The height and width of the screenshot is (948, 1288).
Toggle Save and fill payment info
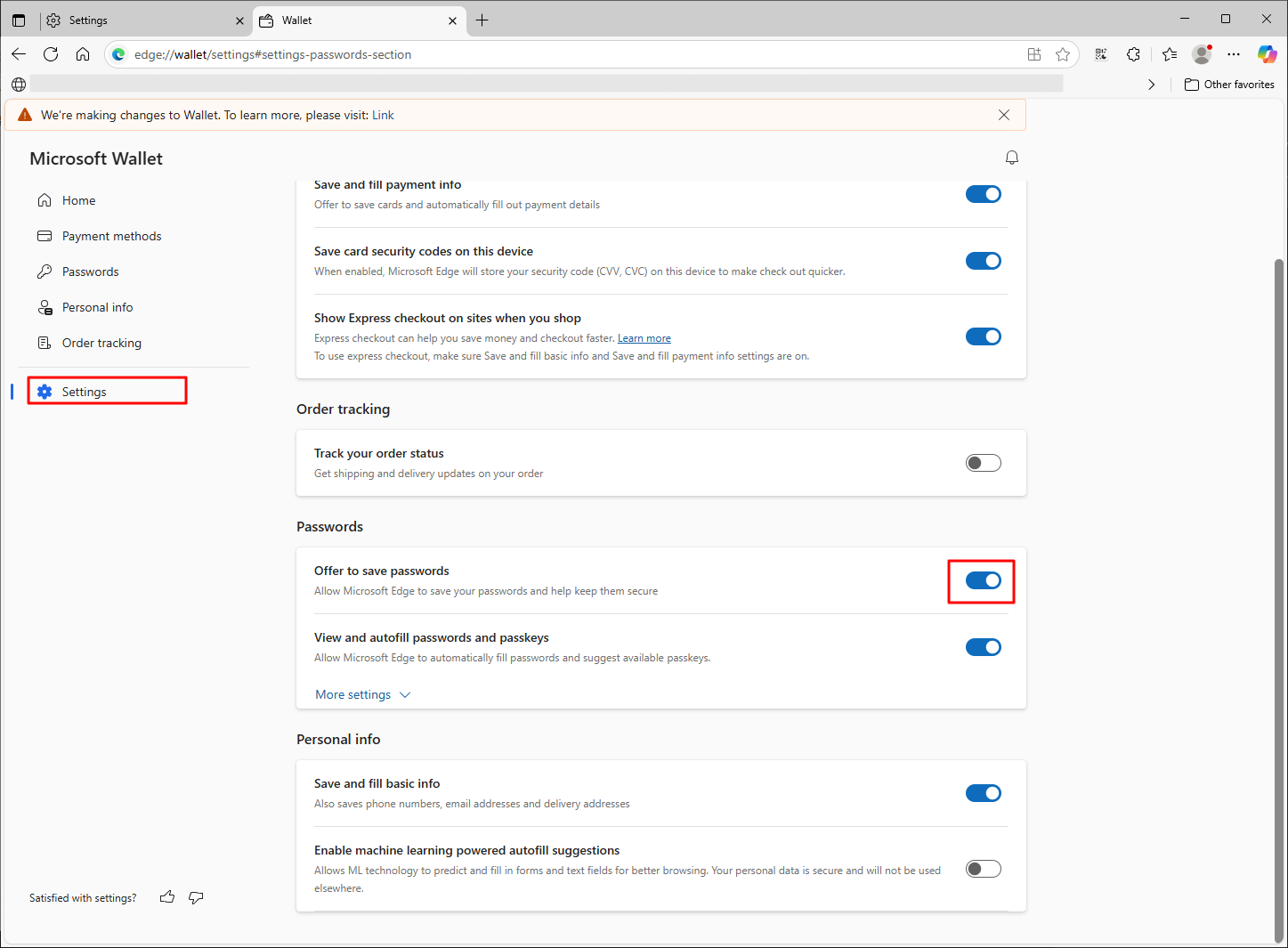click(x=984, y=194)
